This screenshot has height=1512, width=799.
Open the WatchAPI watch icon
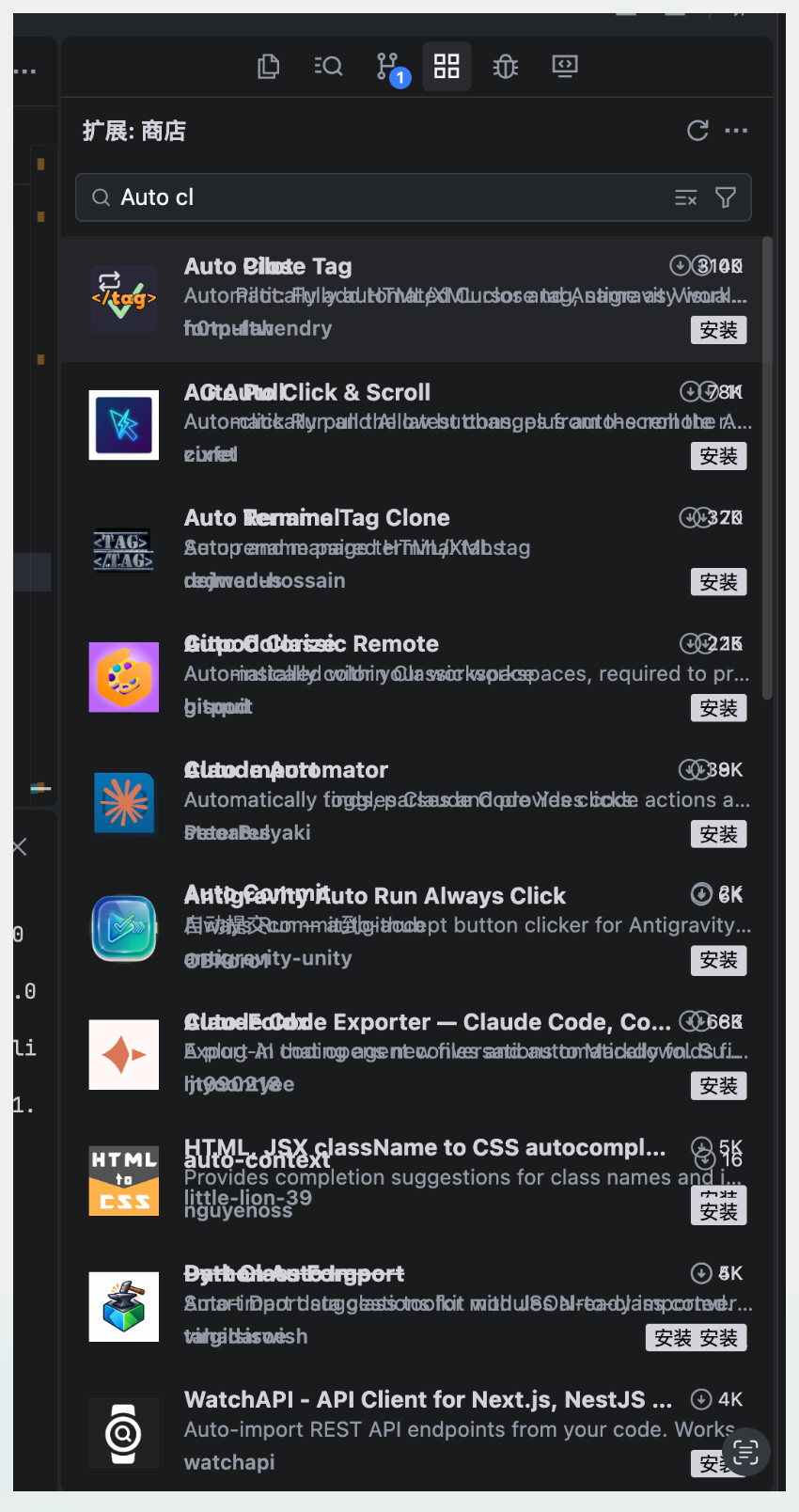(x=124, y=1433)
